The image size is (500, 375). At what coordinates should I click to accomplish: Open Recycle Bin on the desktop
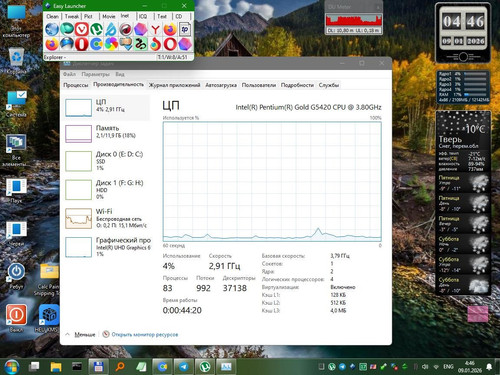[x=16, y=61]
